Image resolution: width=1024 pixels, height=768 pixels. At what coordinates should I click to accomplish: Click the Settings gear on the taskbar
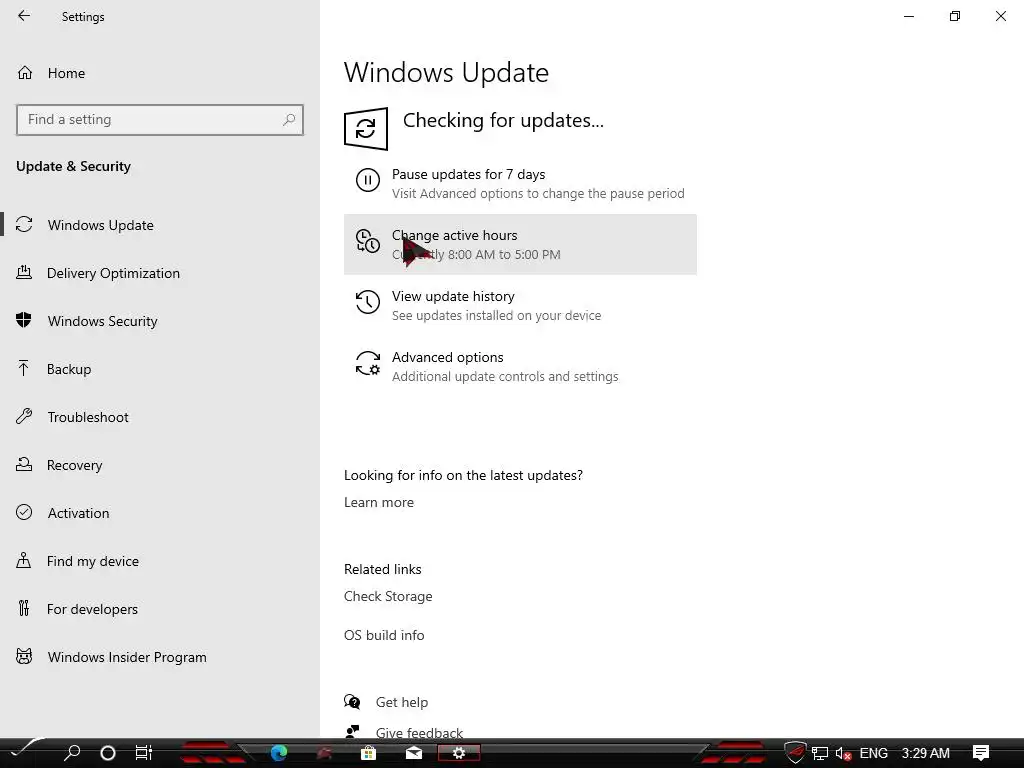coord(458,753)
